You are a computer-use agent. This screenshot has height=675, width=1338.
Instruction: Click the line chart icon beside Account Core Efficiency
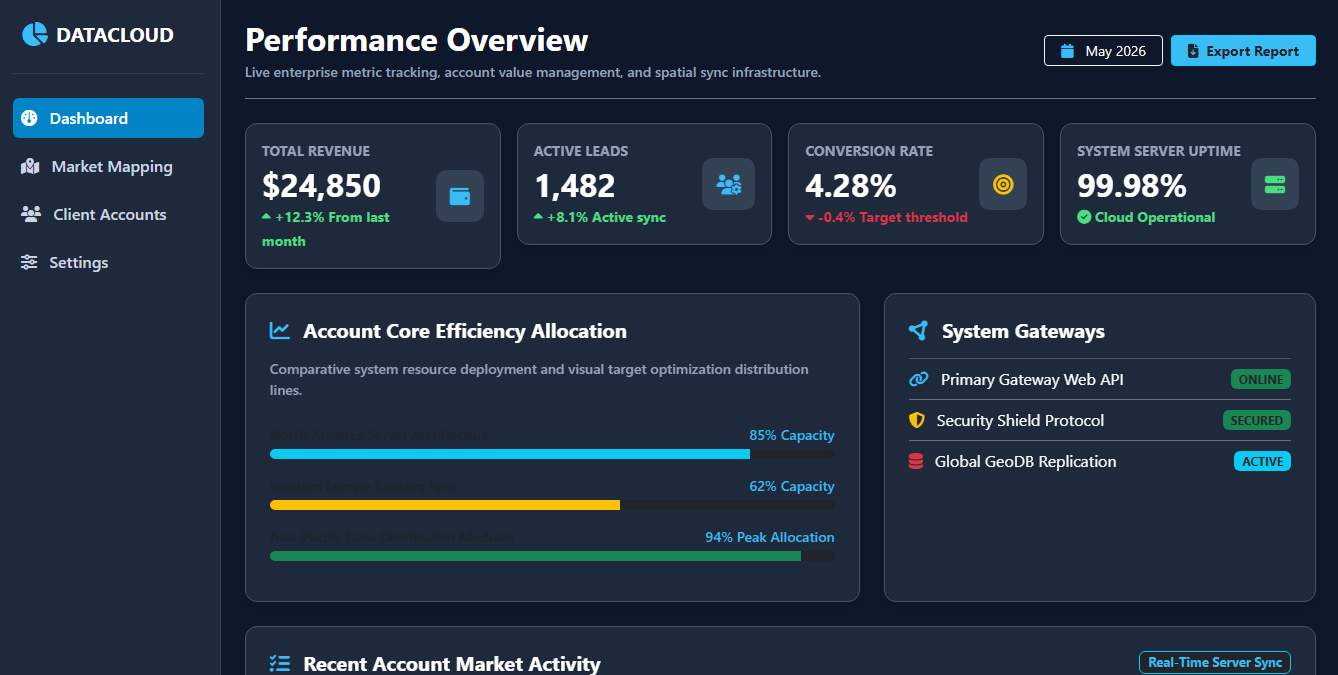[280, 330]
